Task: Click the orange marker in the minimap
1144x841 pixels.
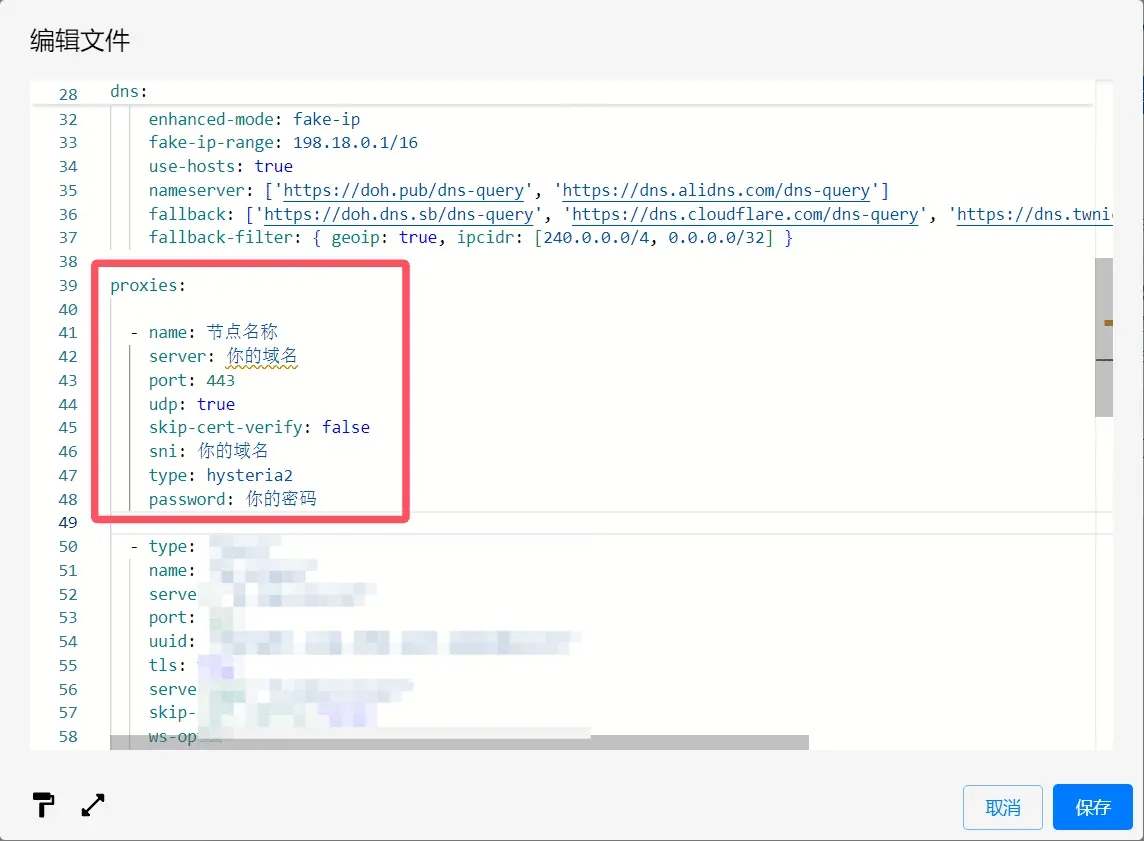Action: pos(1108,323)
